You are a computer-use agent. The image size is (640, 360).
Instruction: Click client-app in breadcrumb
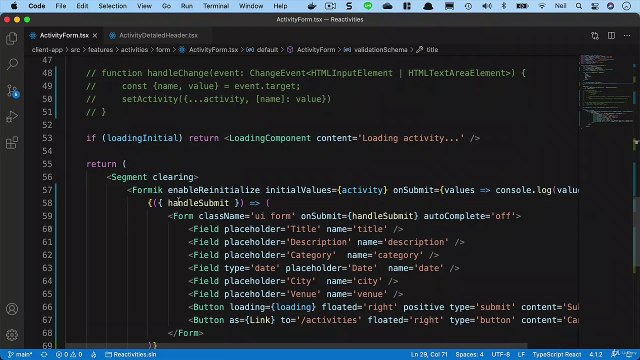pos(47,50)
